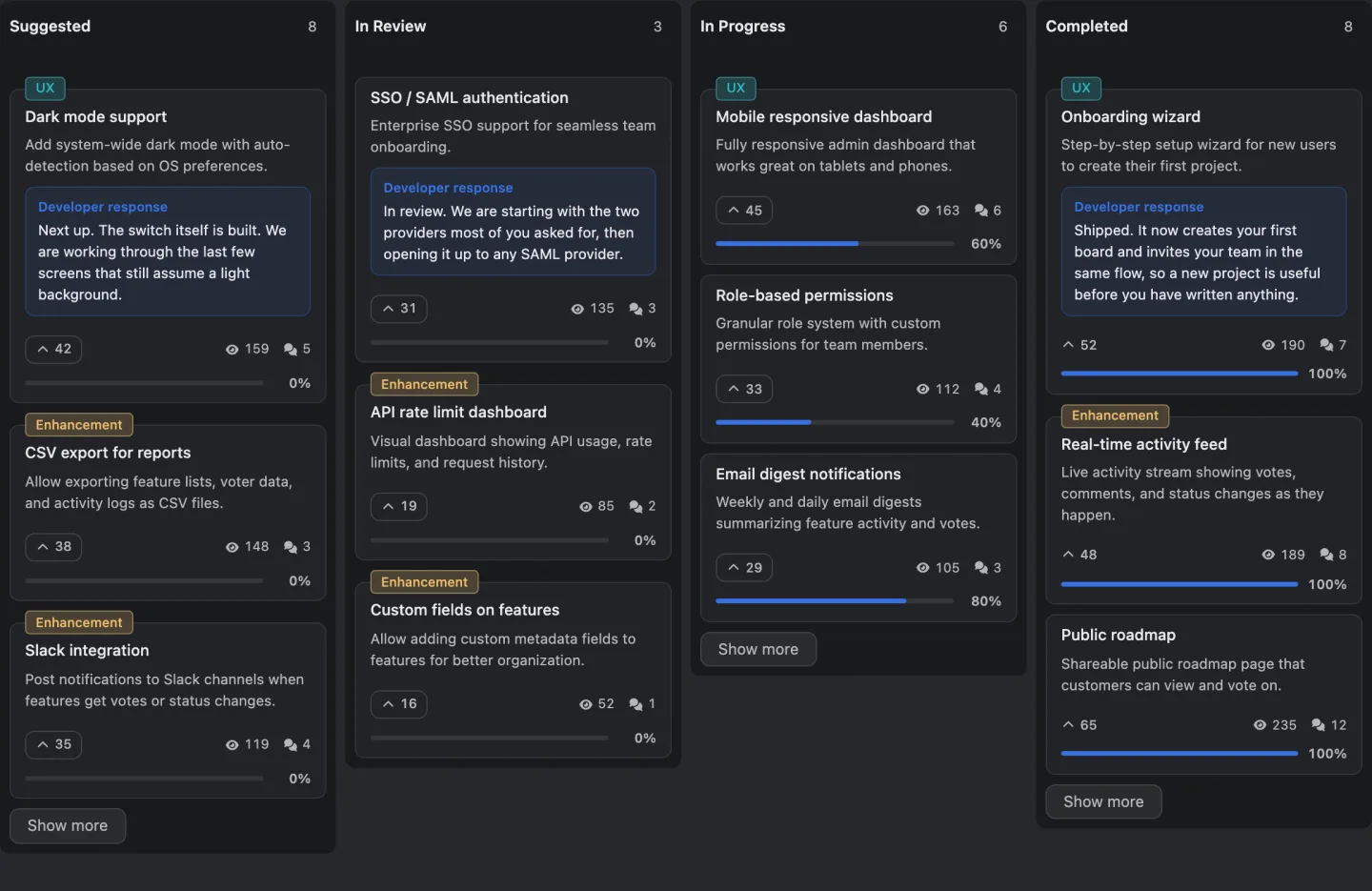The image size is (1372, 891).
Task: Open comments on Public roadmap
Action: pos(1319,725)
